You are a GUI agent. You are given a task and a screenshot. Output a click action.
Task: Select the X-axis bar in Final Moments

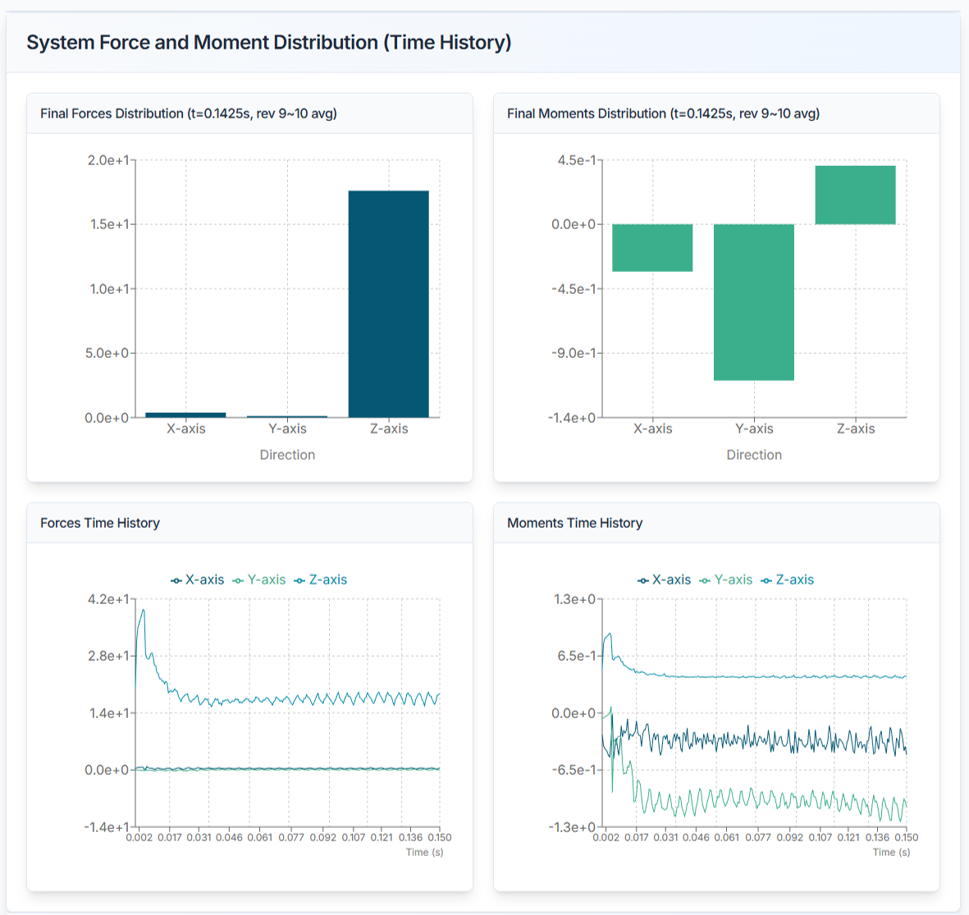pos(652,248)
